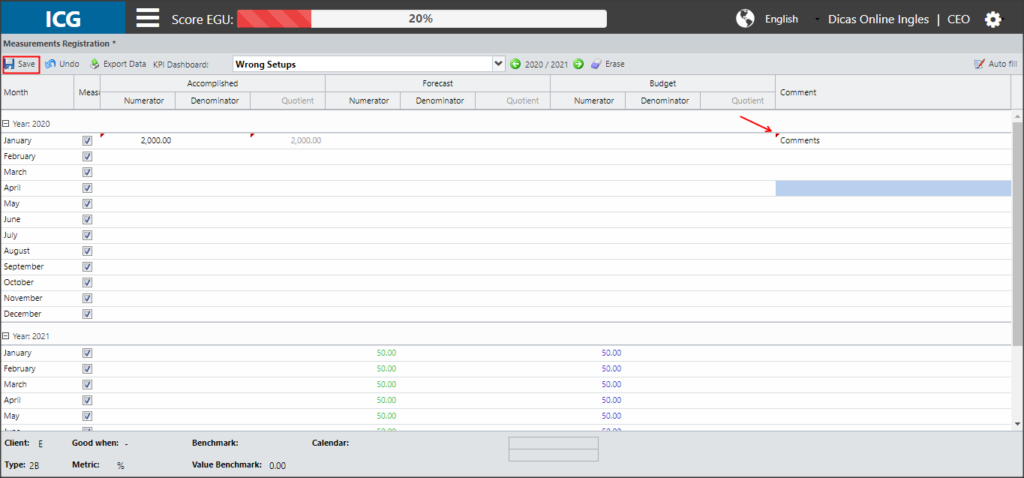Click the January 2020 Comments cell
The height and width of the screenshot is (478, 1024).
pos(893,140)
